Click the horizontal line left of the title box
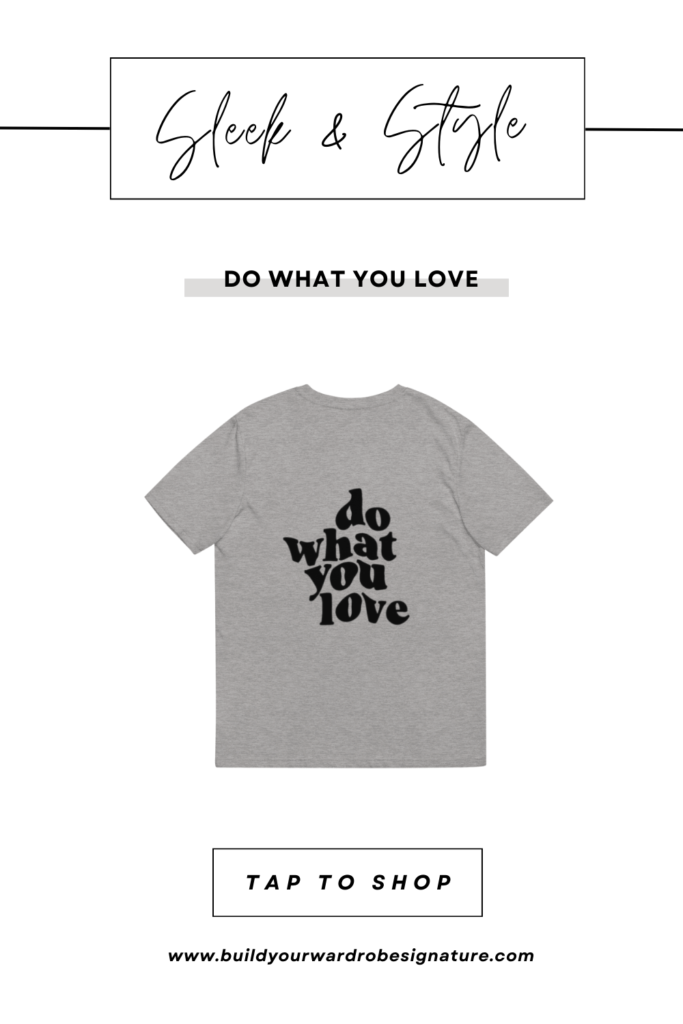 tap(55, 128)
